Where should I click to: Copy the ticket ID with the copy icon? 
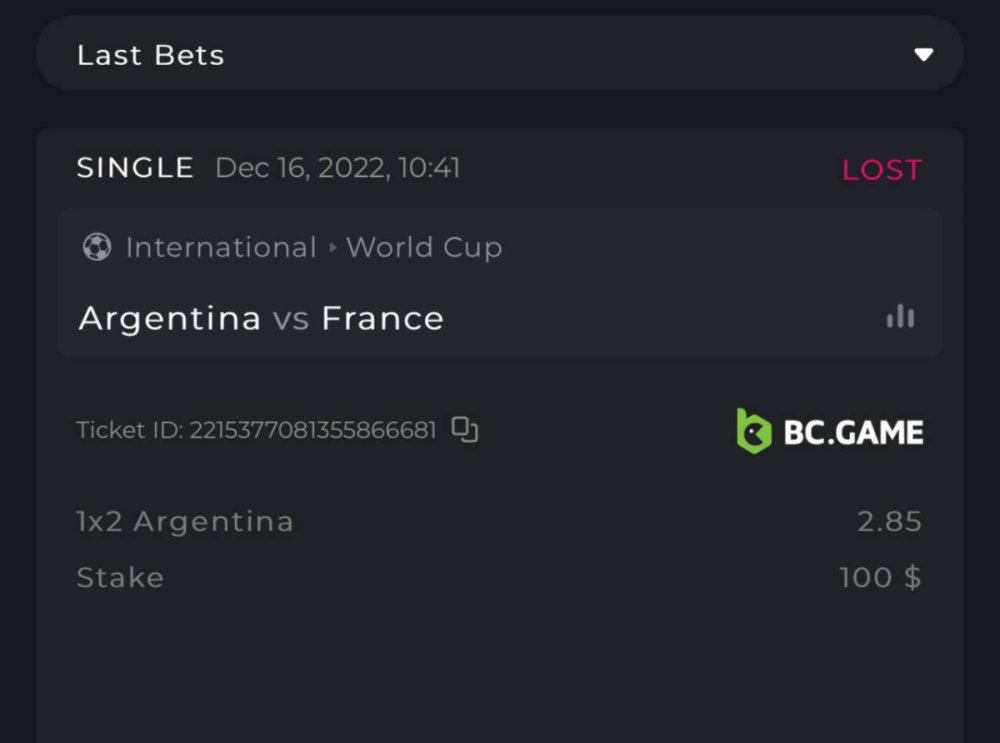click(465, 430)
